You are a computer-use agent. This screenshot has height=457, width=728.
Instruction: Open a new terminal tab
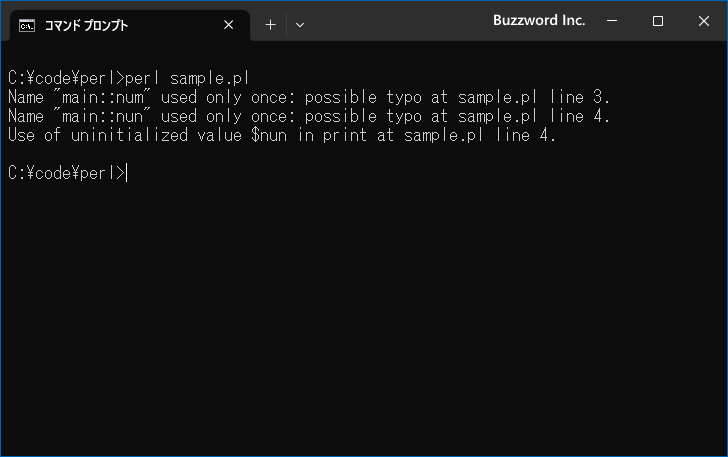[270, 25]
